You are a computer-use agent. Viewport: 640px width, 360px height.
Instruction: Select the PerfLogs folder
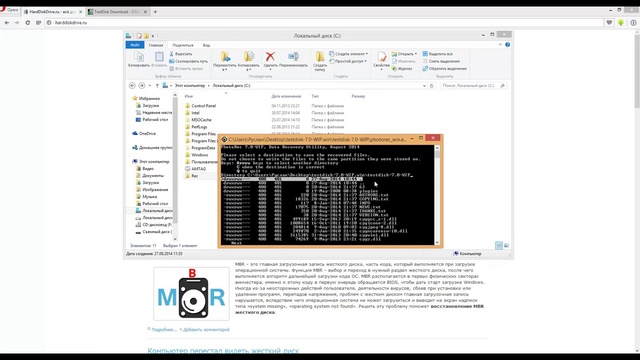[196, 127]
